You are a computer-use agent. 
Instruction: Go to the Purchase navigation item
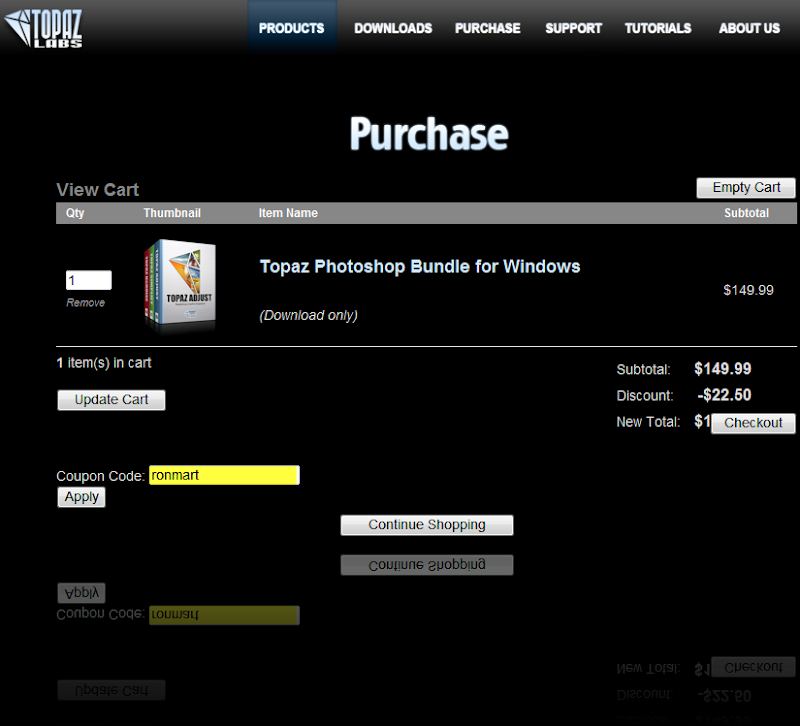487,28
